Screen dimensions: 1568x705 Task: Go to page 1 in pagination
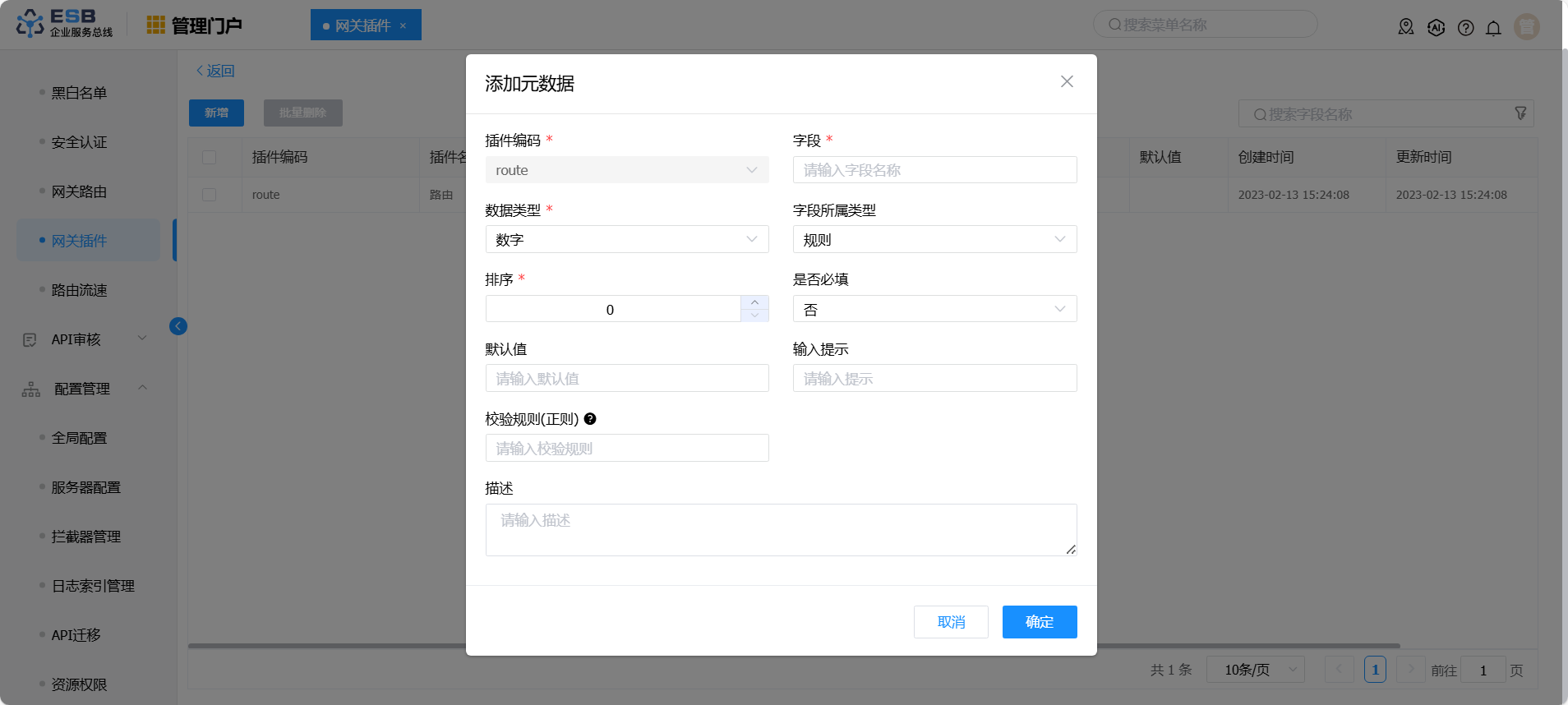pyautogui.click(x=1375, y=670)
